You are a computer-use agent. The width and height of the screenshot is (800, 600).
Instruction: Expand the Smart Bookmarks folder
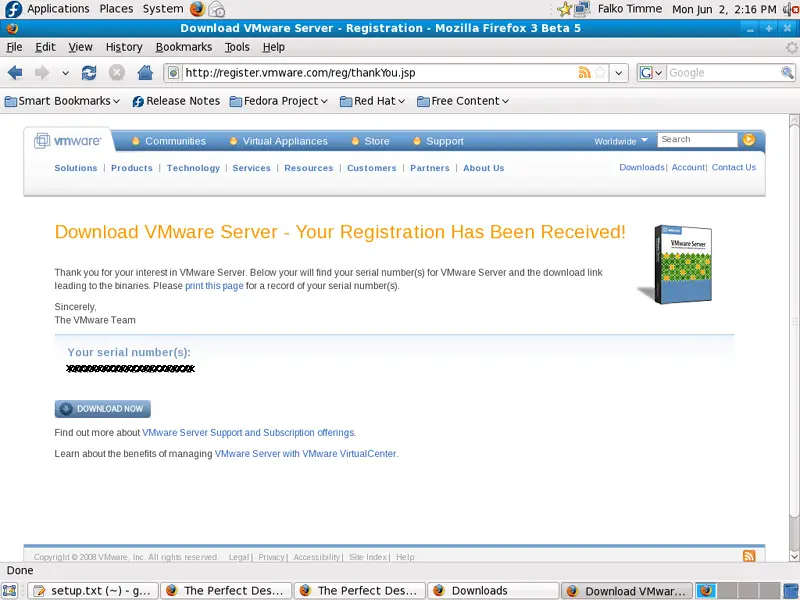(x=62, y=101)
